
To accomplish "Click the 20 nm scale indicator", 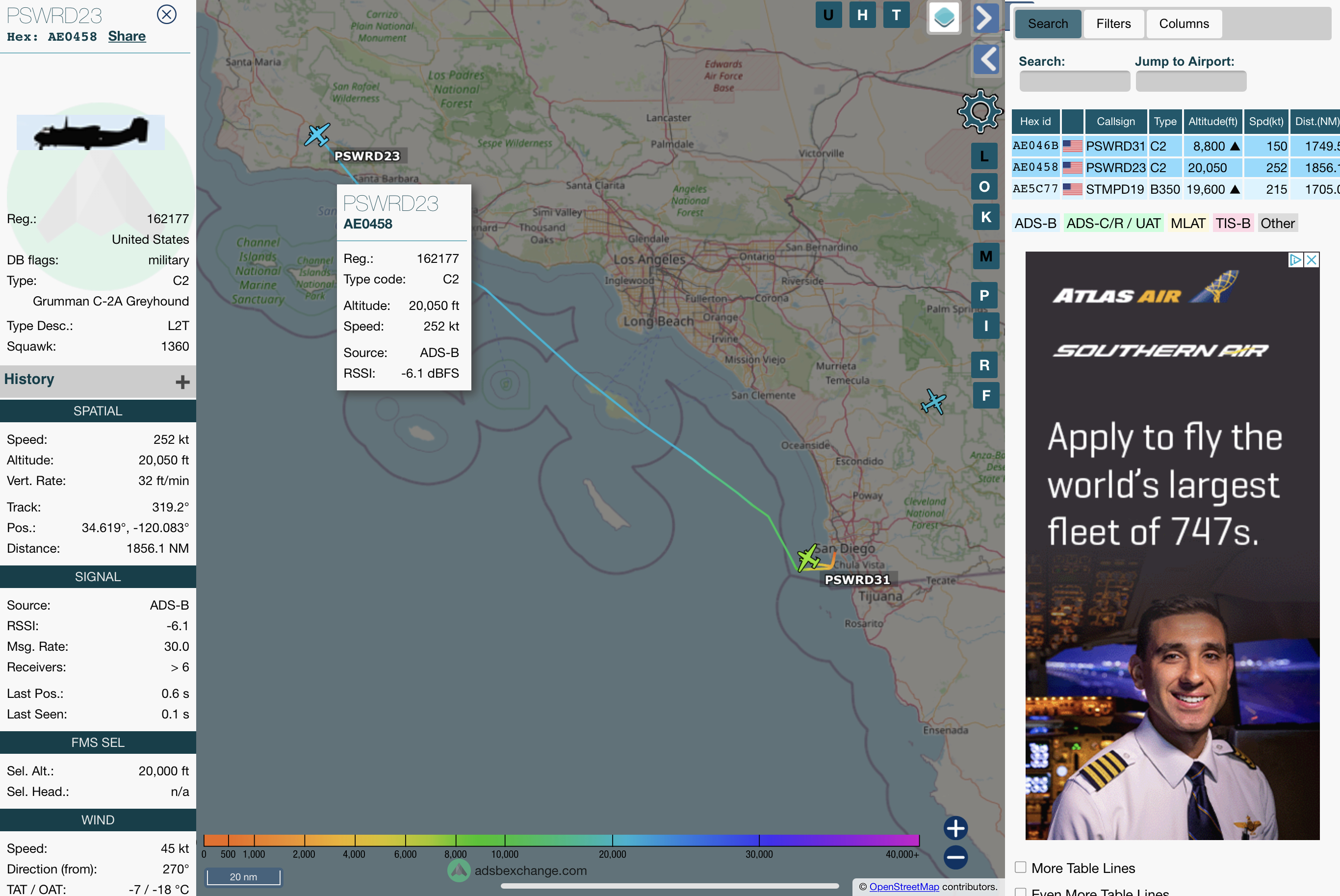I will tap(243, 876).
